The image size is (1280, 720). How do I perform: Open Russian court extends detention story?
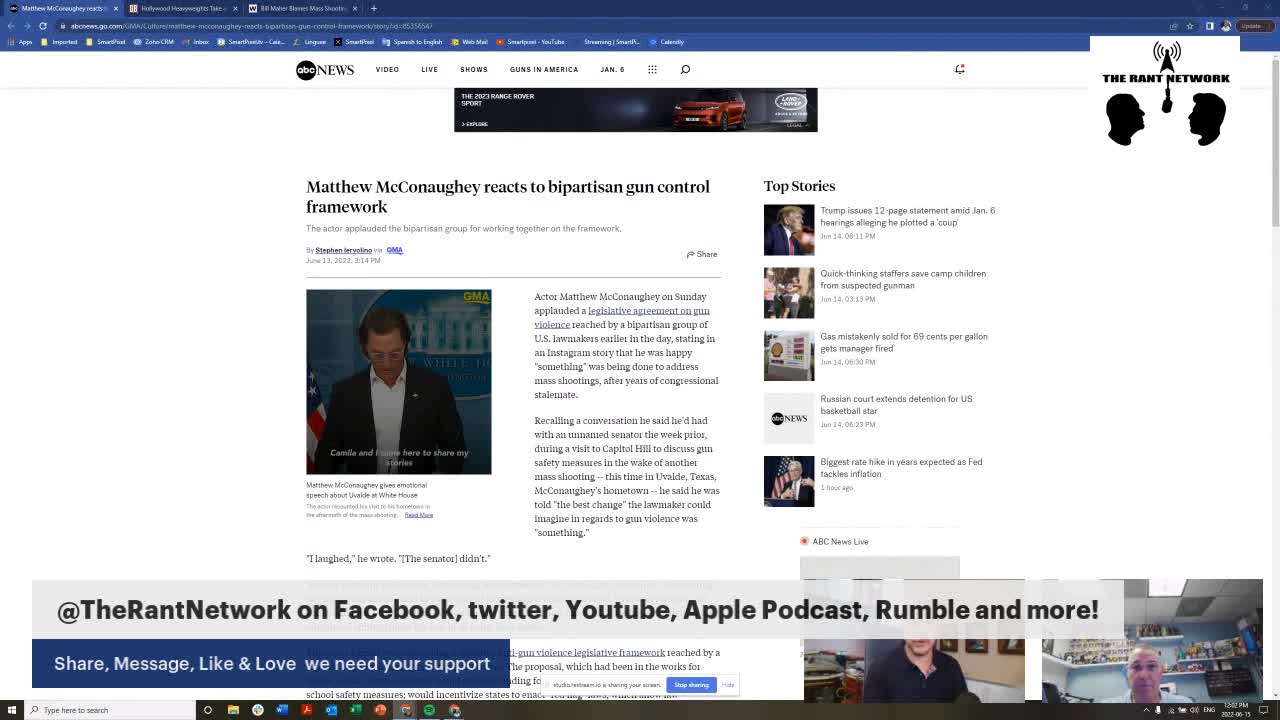click(896, 405)
